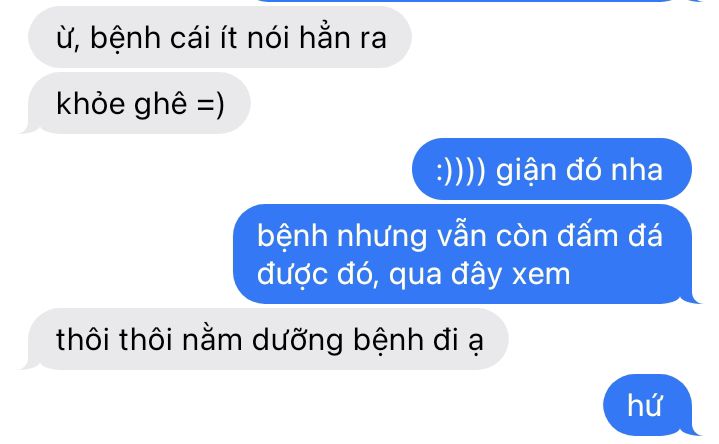The height and width of the screenshot is (444, 719).
Task: Click the tail of the 'khỏe ghê' bubble
Action: click(28, 128)
